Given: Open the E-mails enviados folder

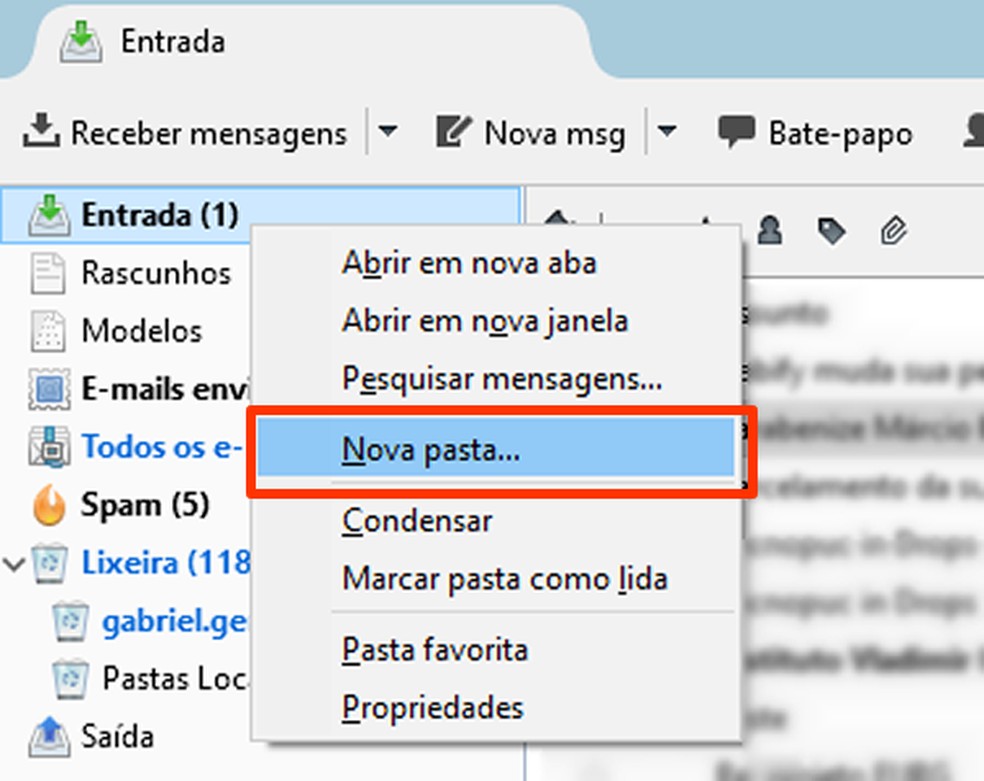Looking at the screenshot, I should 166,389.
